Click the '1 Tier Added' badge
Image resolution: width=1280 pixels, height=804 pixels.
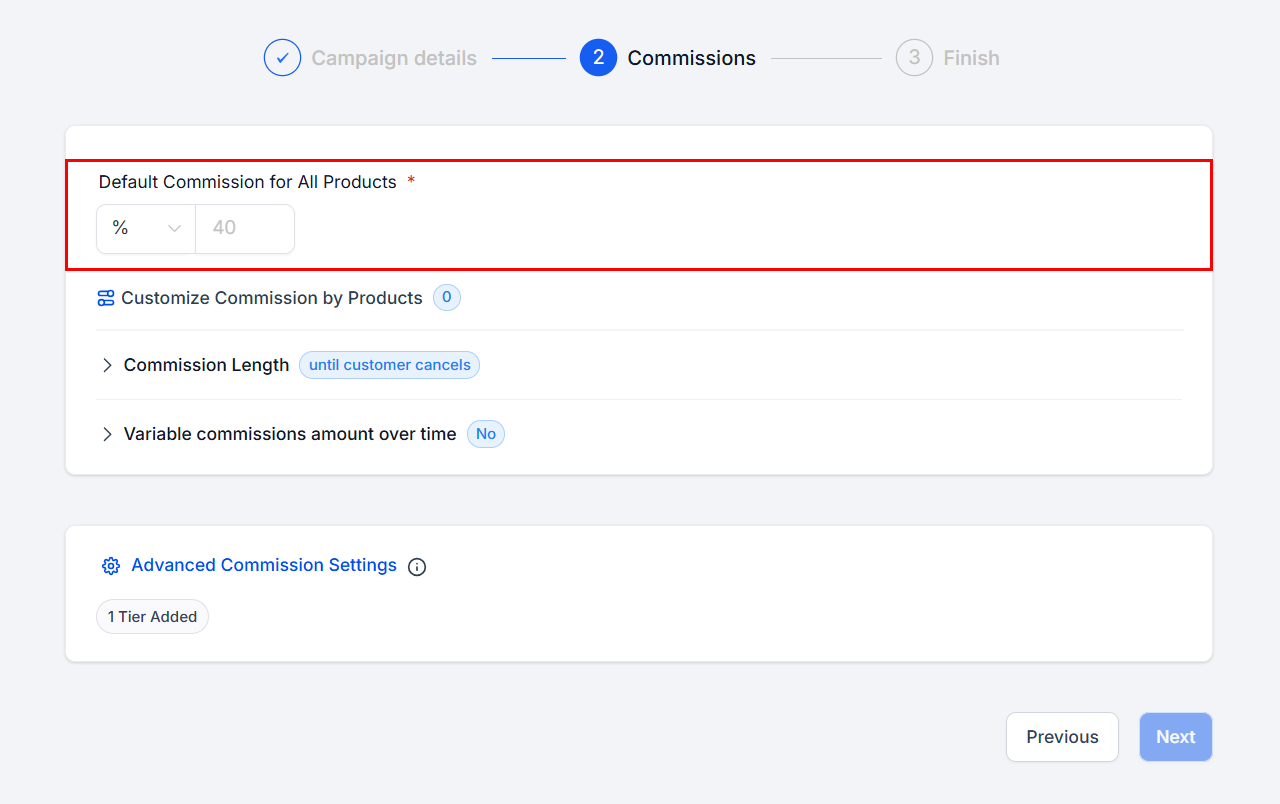point(152,617)
